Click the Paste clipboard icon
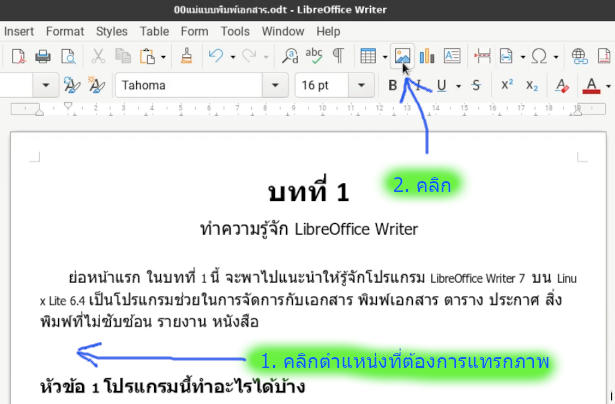Image resolution: width=615 pixels, height=404 pixels. 147,56
